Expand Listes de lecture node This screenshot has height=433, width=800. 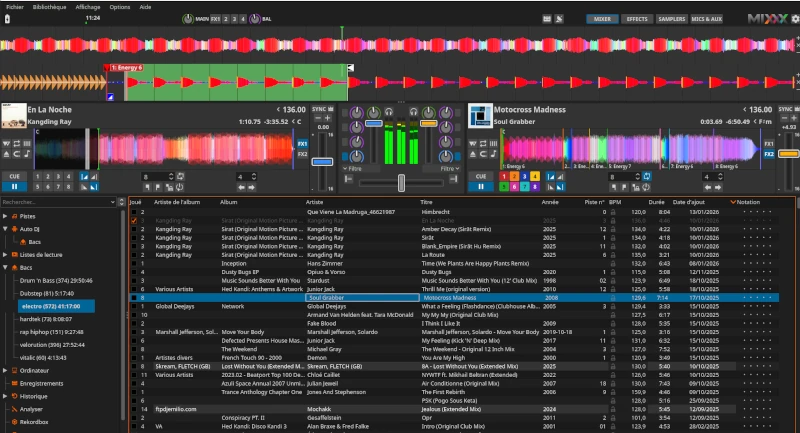[5, 254]
